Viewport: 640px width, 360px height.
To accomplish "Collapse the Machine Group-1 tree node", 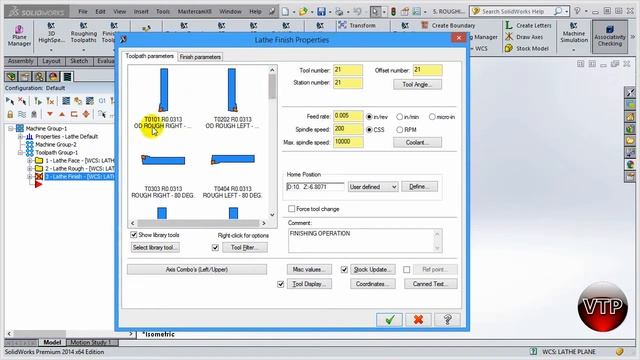I will coord(11,129).
